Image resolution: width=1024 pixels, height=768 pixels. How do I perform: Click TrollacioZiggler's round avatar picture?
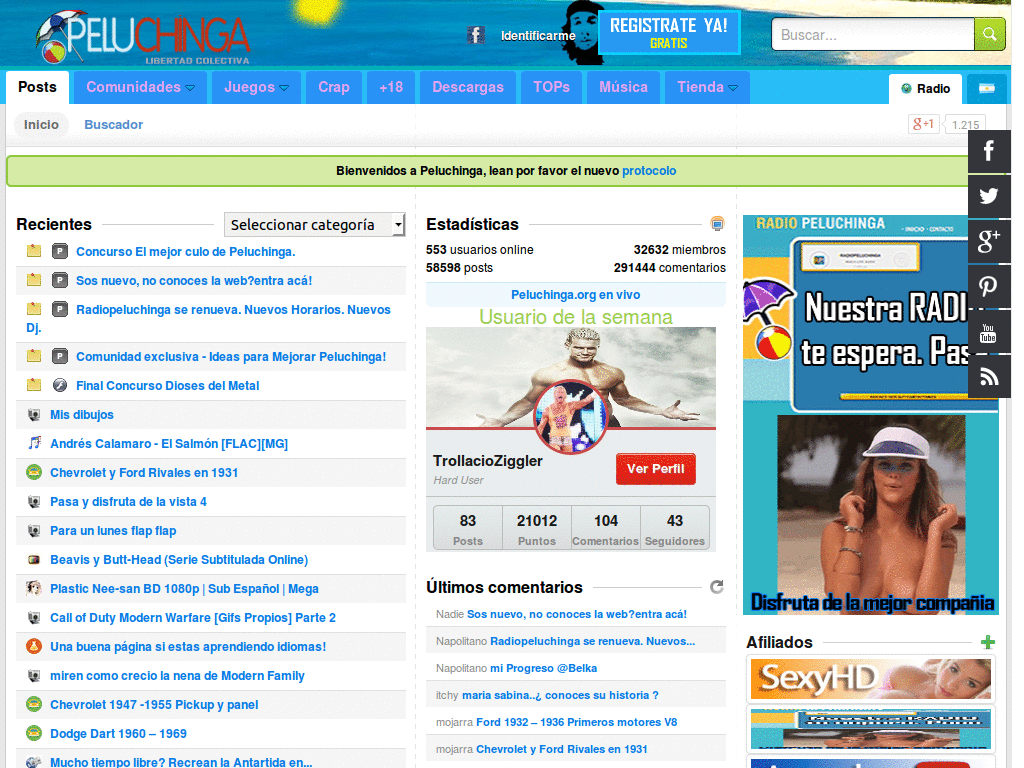point(571,416)
